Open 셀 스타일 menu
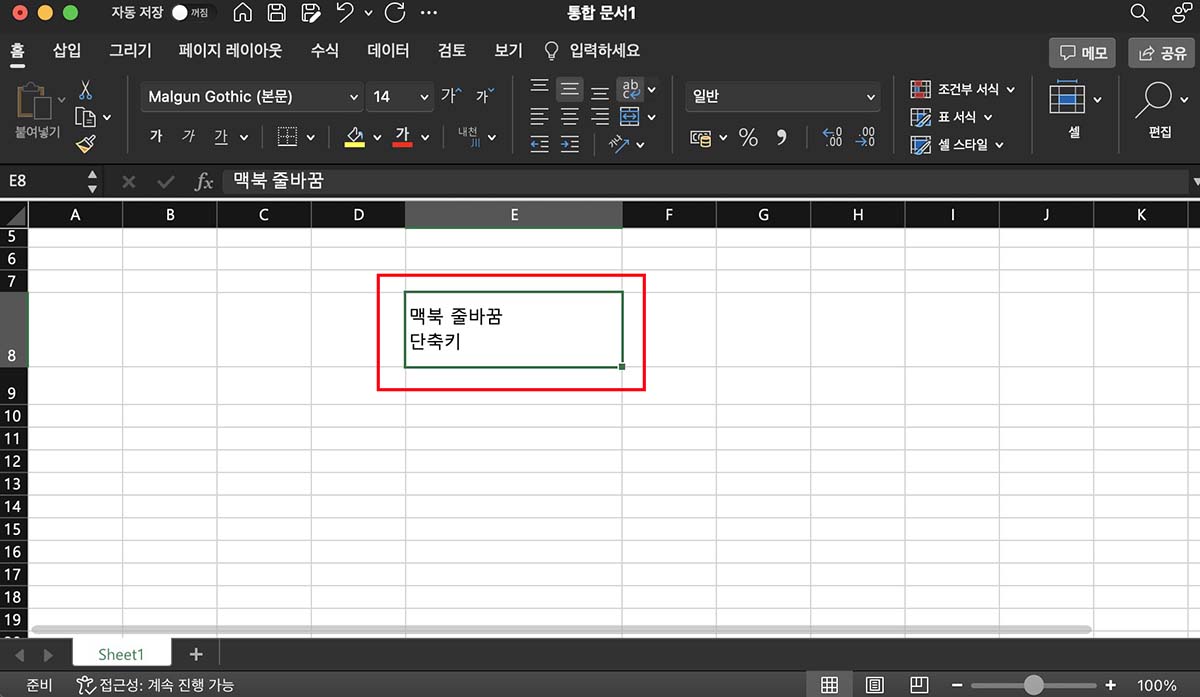The image size is (1200, 697). (x=957, y=144)
